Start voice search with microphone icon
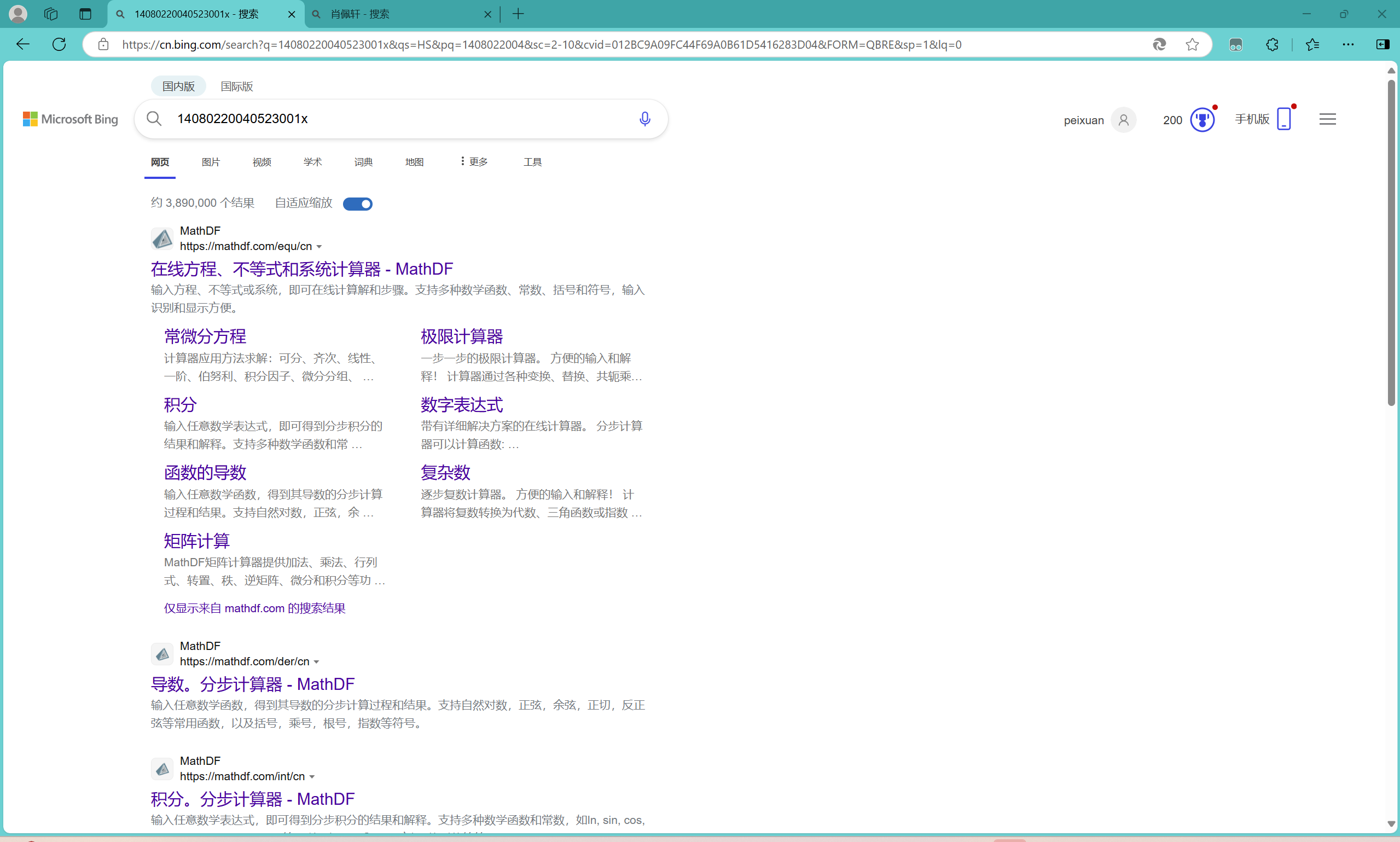This screenshot has width=1400, height=842. coord(644,119)
